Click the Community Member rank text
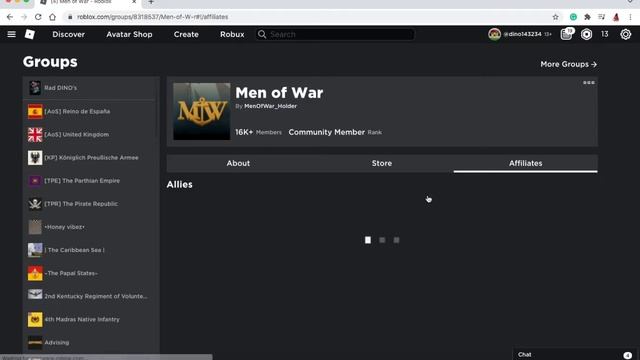The image size is (640, 360). [x=327, y=132]
